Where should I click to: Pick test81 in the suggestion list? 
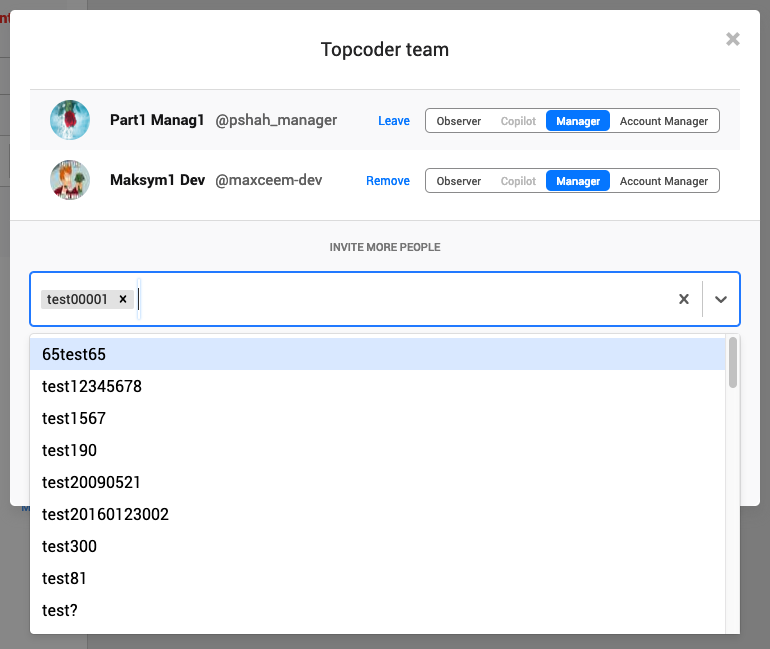[x=378, y=578]
